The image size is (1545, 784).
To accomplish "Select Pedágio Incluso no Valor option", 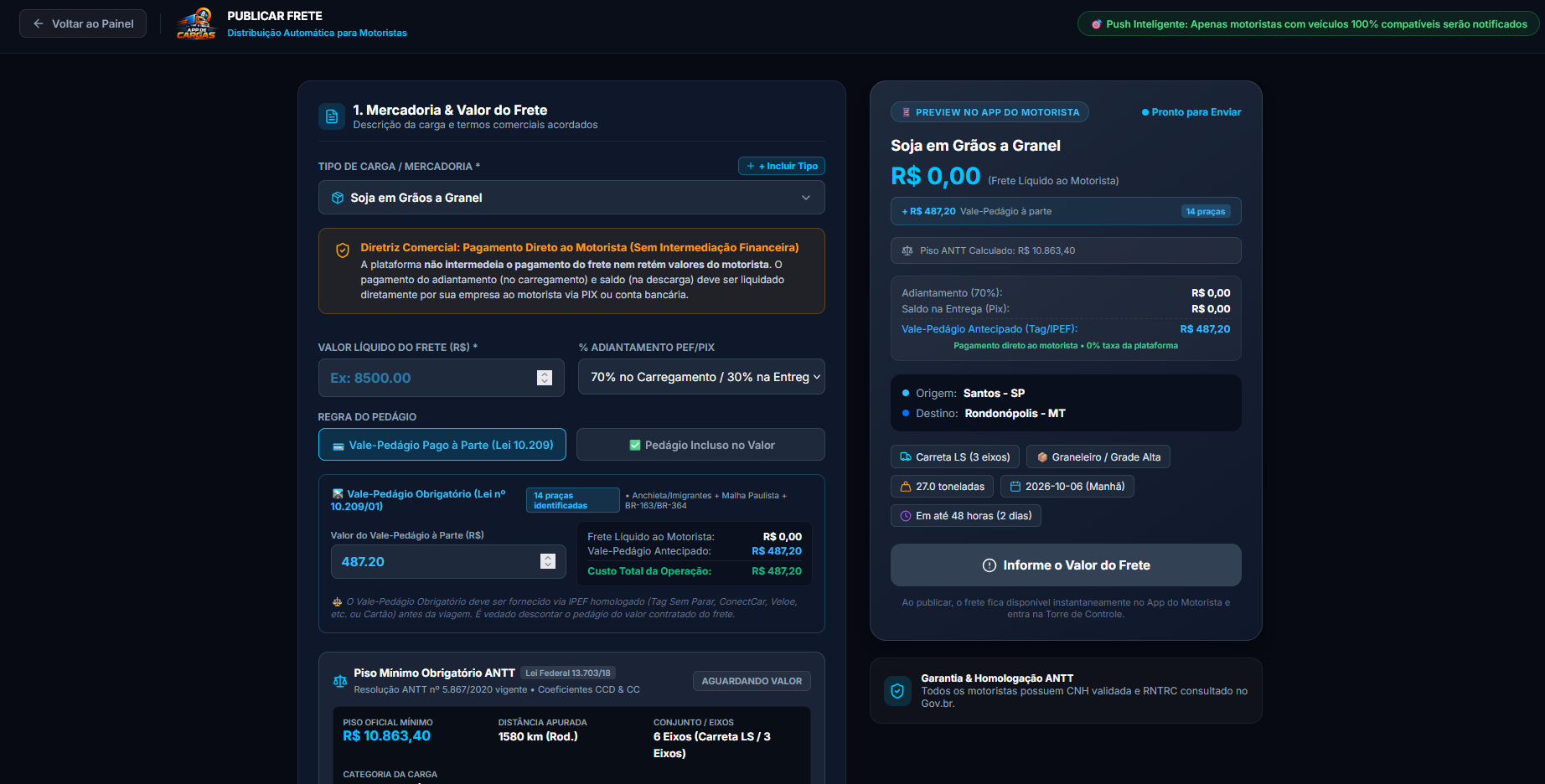I will click(700, 445).
